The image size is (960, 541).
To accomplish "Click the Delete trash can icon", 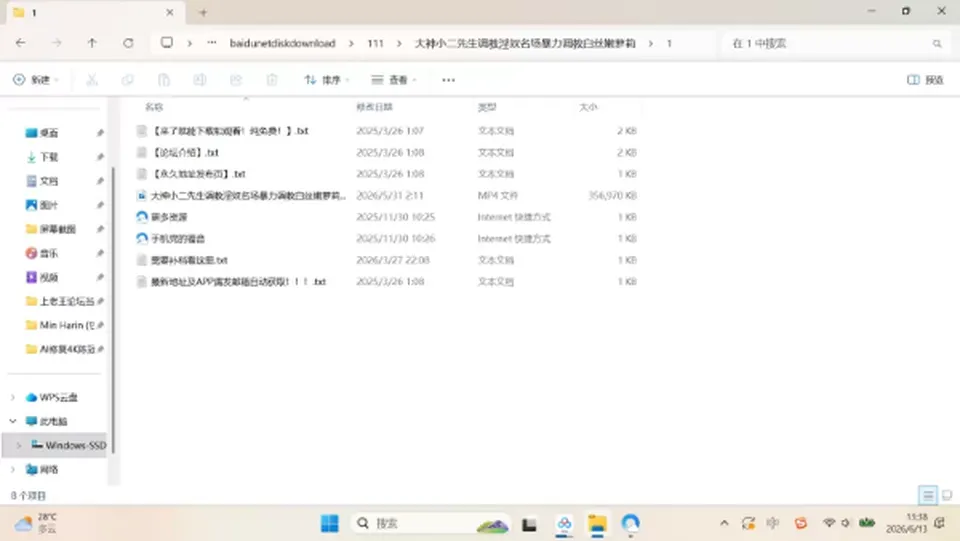I will pyautogui.click(x=272, y=80).
